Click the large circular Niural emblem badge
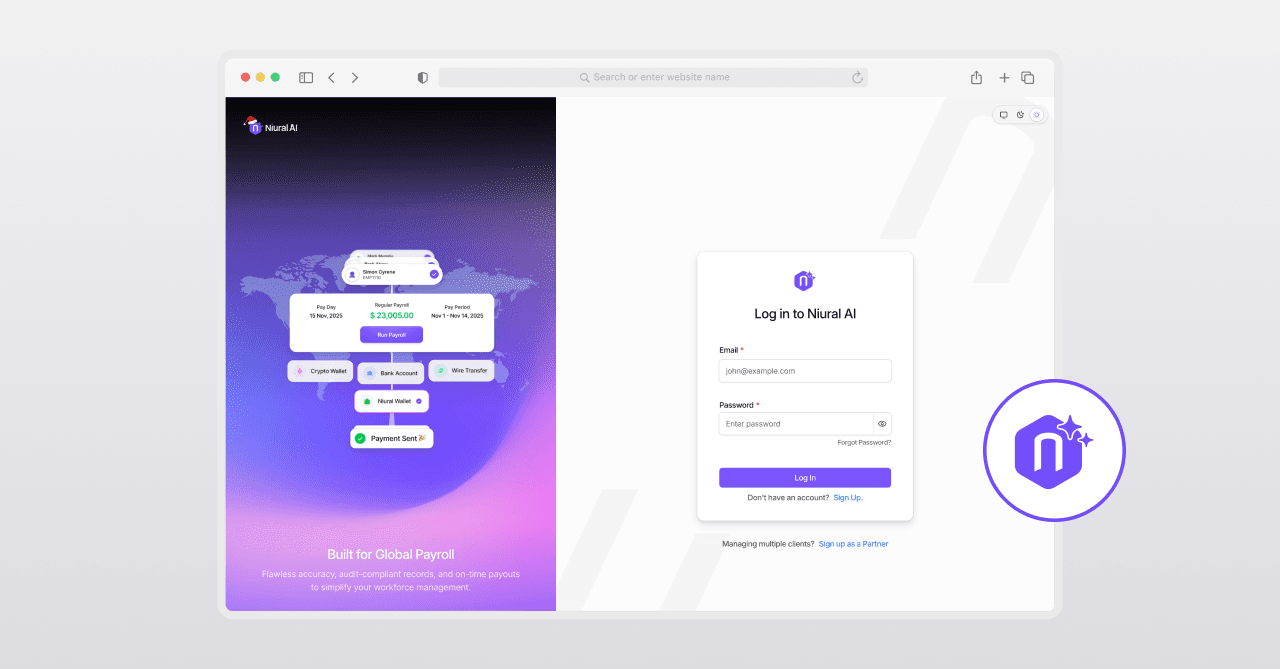 click(1054, 450)
